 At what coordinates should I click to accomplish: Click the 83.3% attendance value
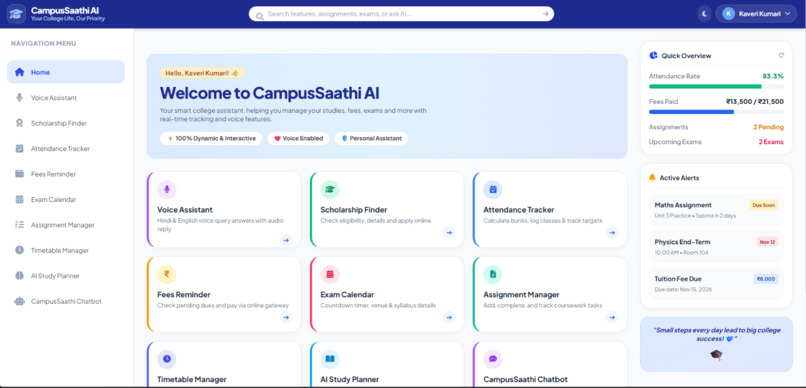773,76
